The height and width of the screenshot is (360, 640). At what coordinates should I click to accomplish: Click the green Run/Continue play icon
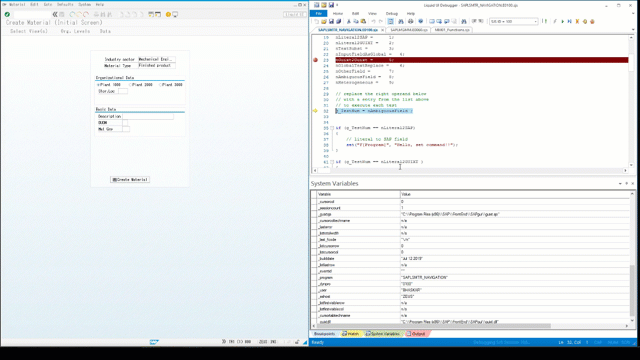click(x=562, y=22)
